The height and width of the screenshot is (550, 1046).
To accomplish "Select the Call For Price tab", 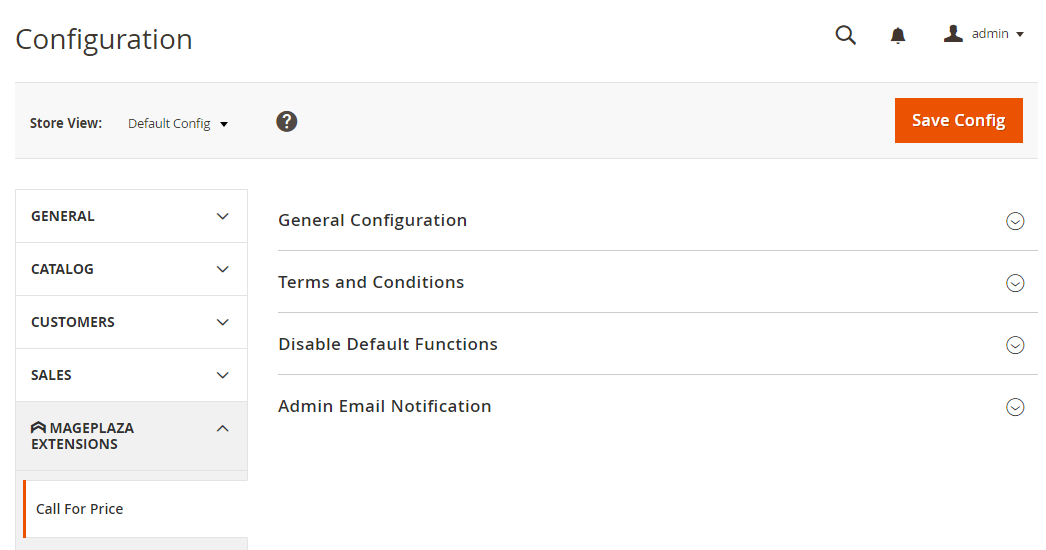I will click(x=80, y=509).
